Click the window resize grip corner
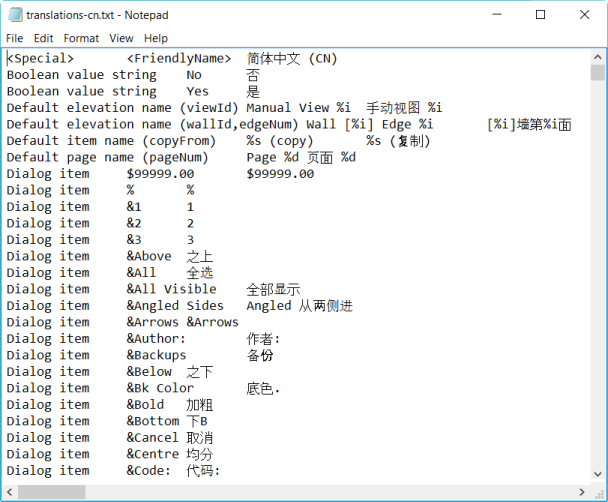The image size is (608, 502). click(x=599, y=493)
